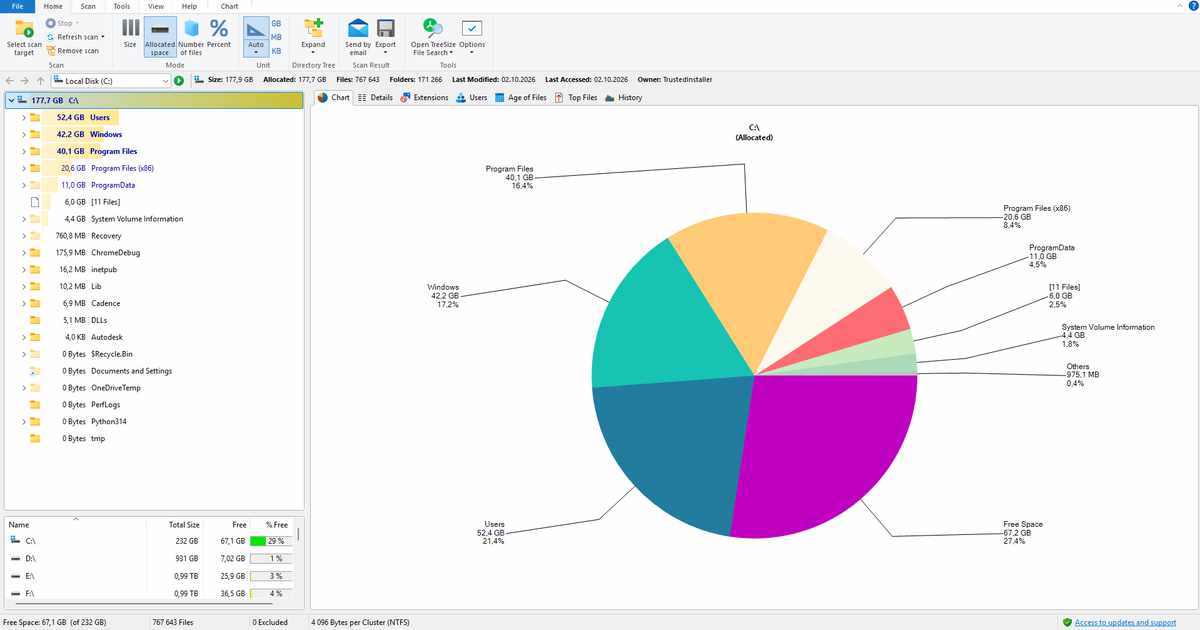The image size is (1200, 630).
Task: Switch mode to Number of files
Action: (191, 35)
